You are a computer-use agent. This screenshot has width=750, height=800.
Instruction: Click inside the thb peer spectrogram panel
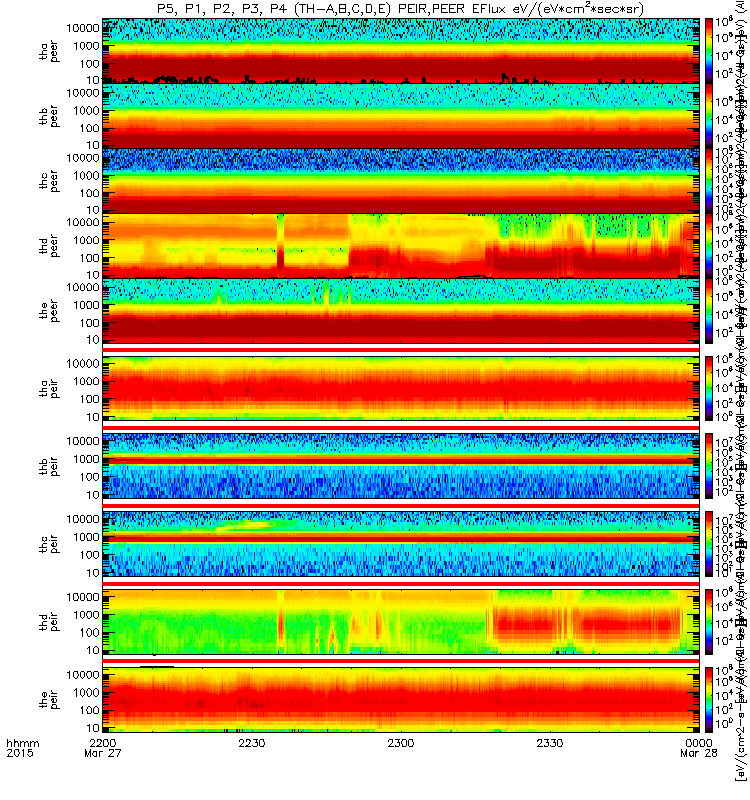pos(401,116)
